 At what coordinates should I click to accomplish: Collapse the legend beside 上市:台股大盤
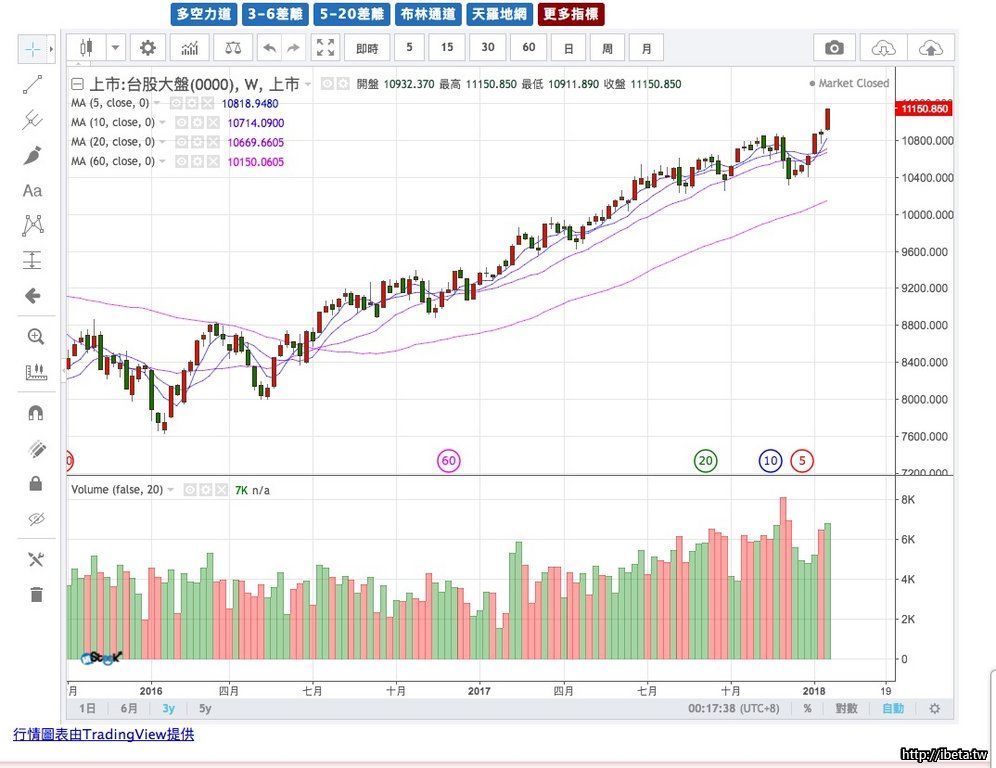click(x=76, y=84)
